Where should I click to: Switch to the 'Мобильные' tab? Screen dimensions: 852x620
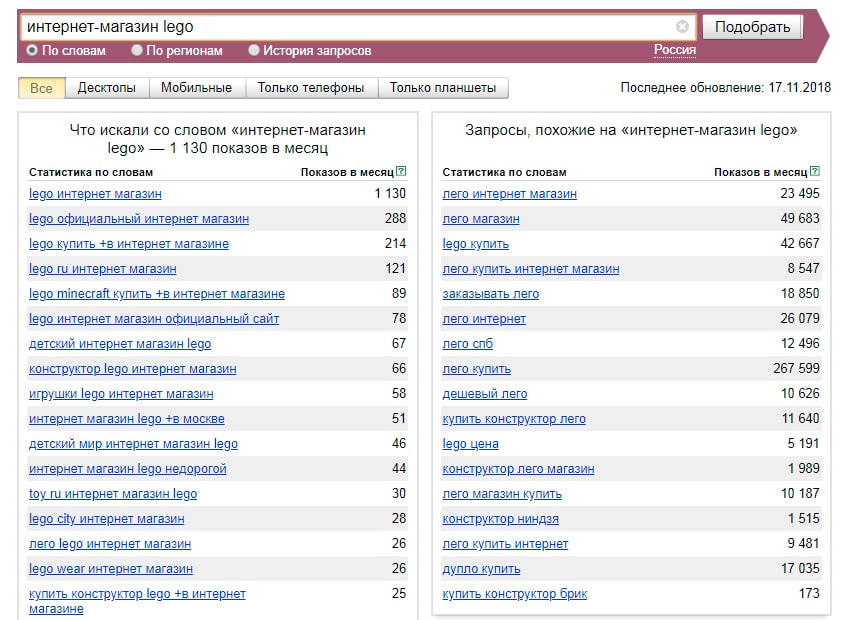[x=196, y=88]
